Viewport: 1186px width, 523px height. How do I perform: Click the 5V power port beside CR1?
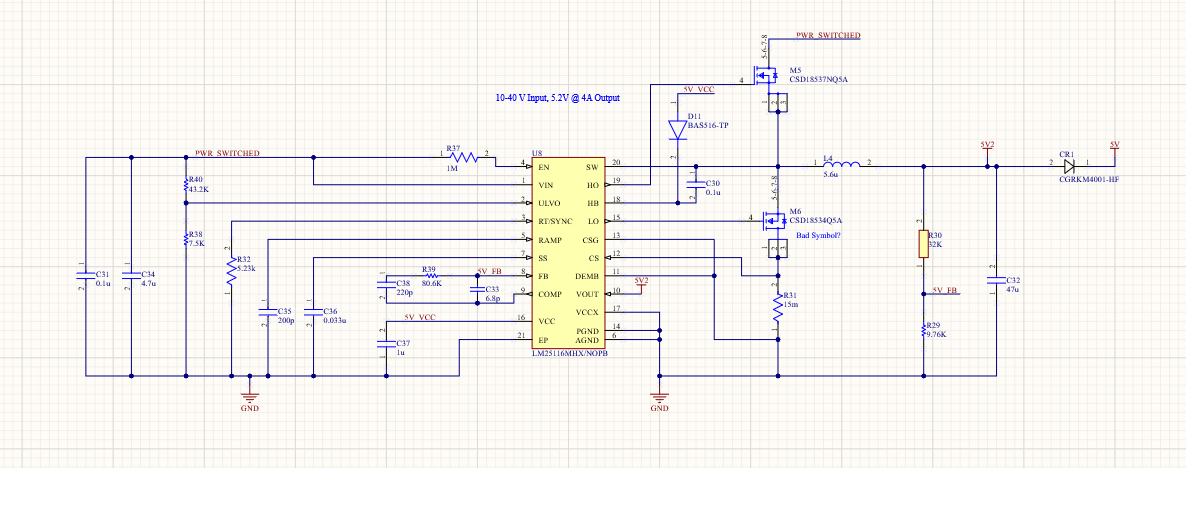pos(1115,148)
